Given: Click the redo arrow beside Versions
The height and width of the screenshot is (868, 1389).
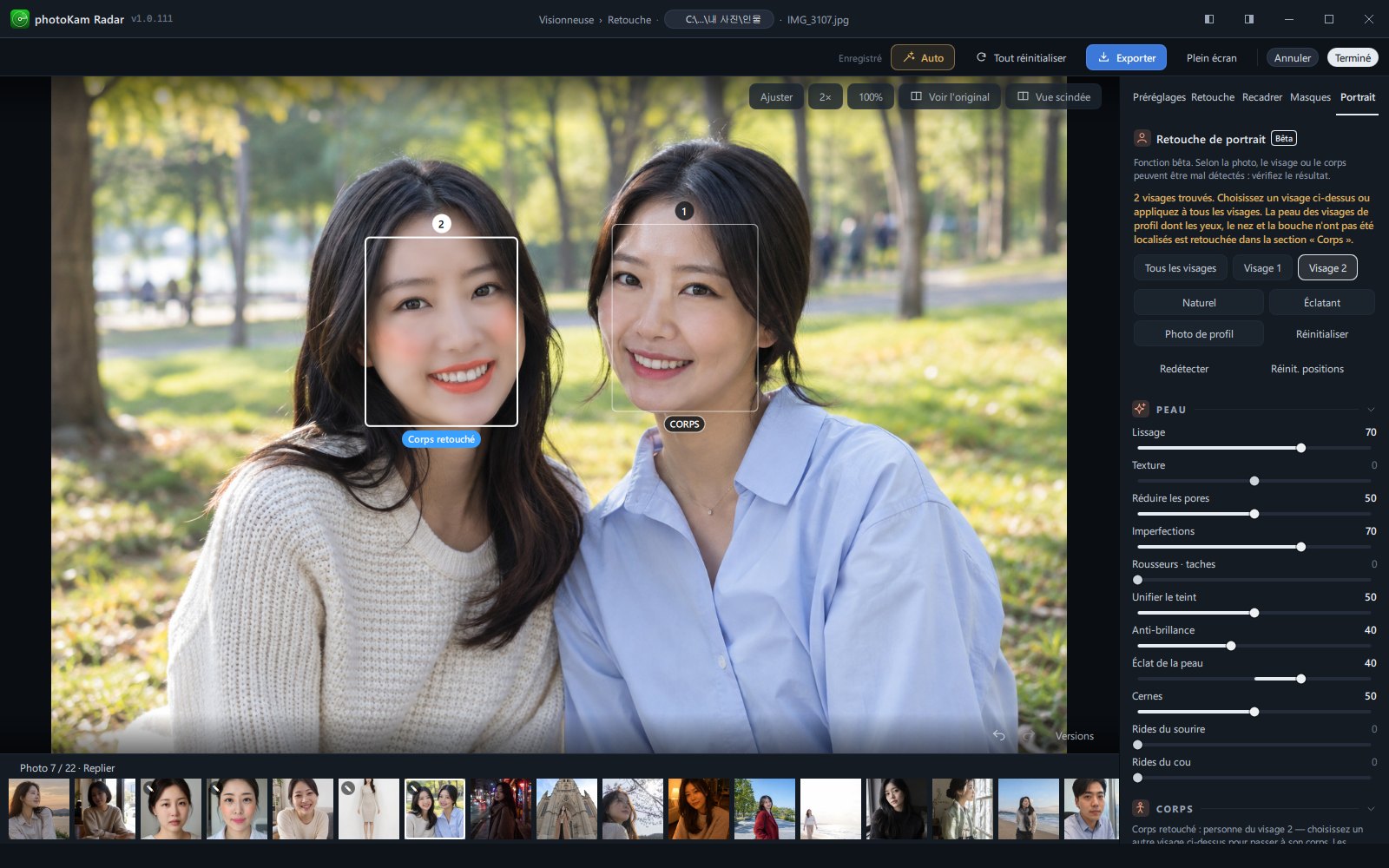Looking at the screenshot, I should [x=1029, y=735].
